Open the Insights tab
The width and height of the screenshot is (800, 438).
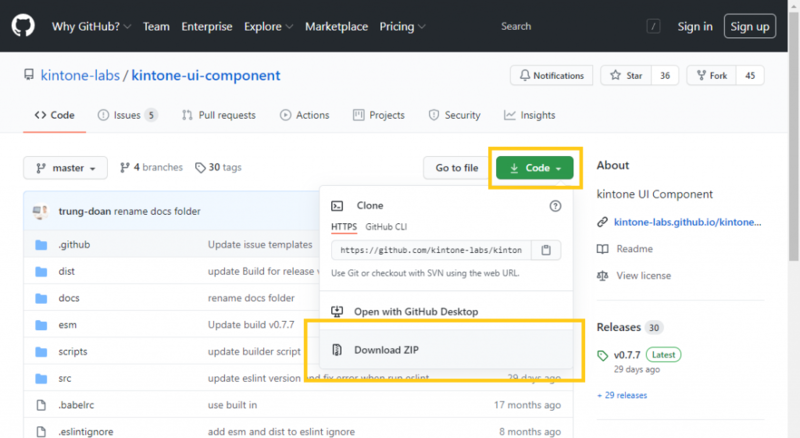click(x=530, y=115)
